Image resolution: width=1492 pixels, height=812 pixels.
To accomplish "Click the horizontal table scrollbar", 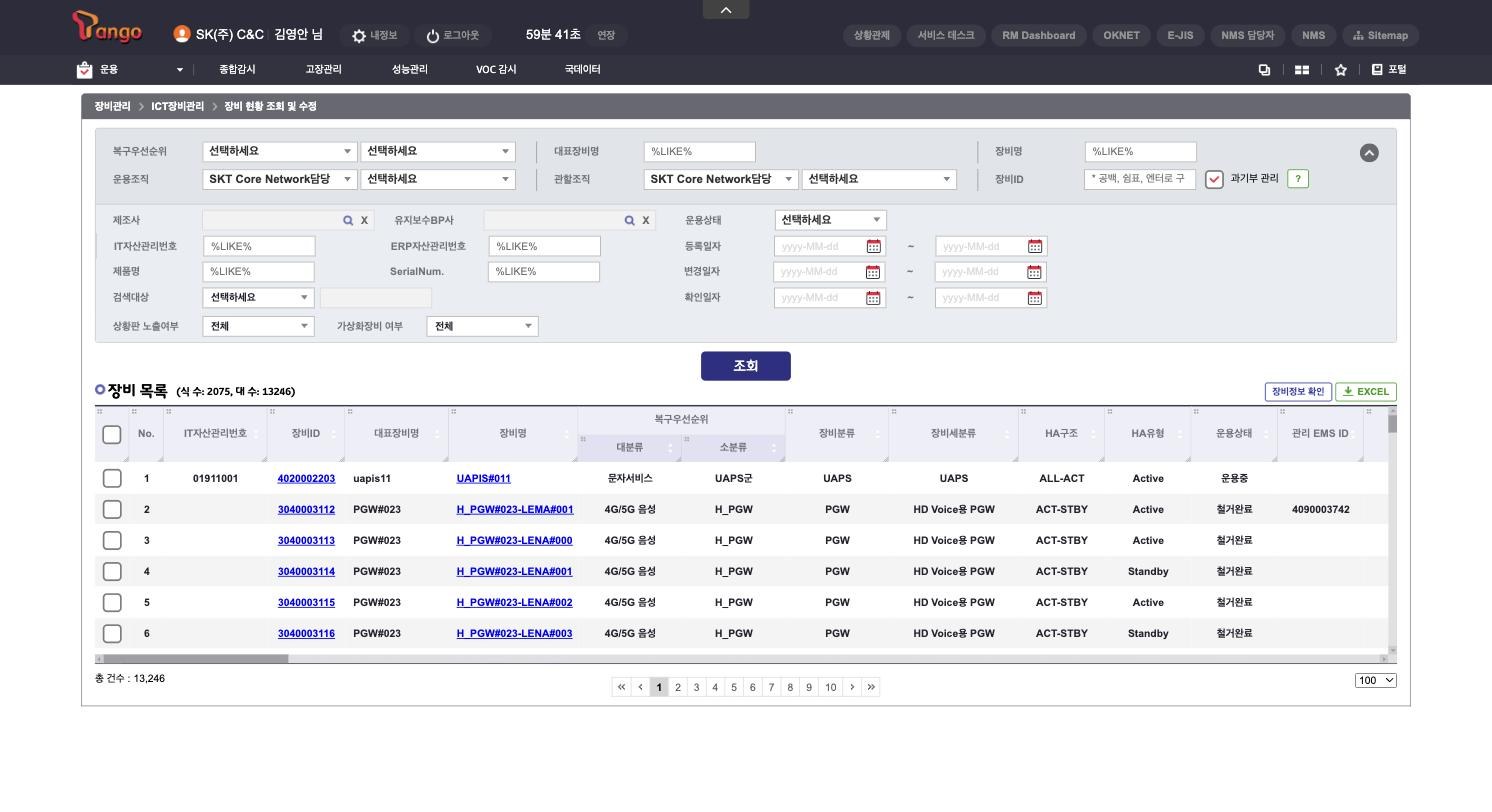I will coord(196,659).
